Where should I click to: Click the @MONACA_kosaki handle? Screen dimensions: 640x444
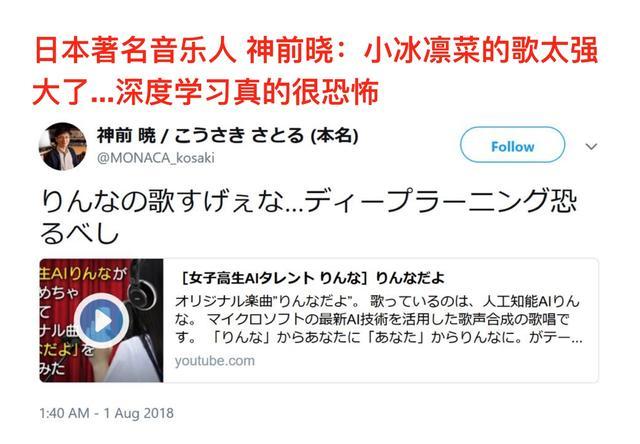coord(156,158)
